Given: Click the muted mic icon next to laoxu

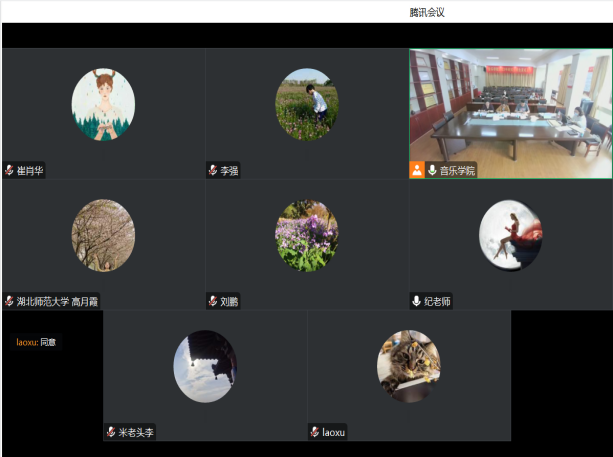Looking at the screenshot, I should tap(314, 432).
